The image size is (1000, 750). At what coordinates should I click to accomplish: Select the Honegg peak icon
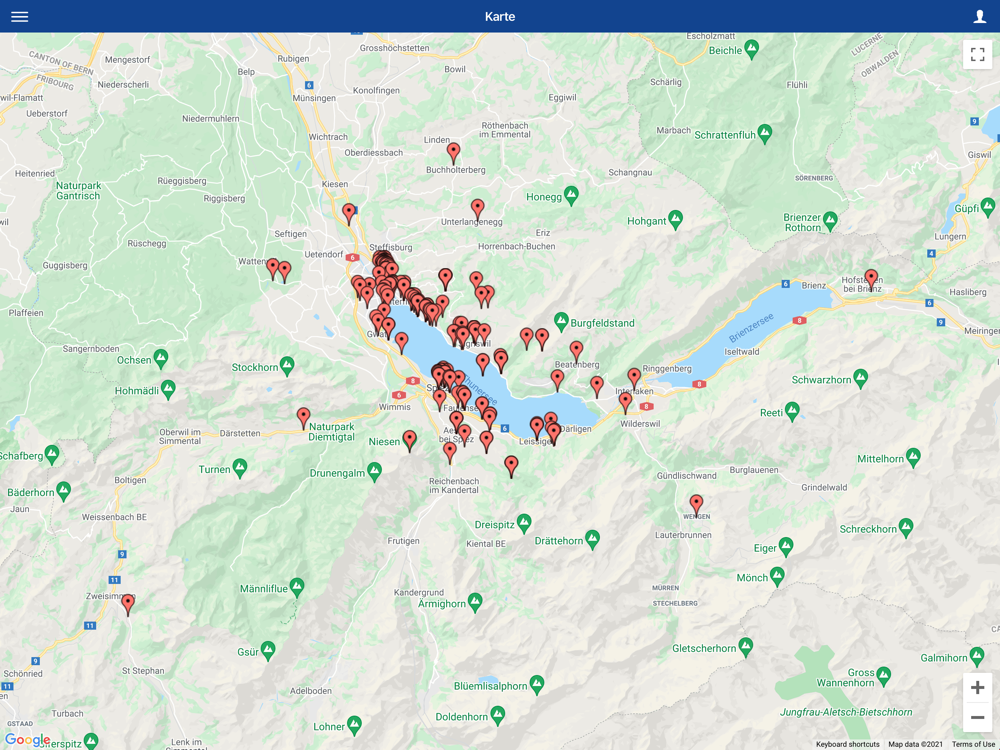571,195
